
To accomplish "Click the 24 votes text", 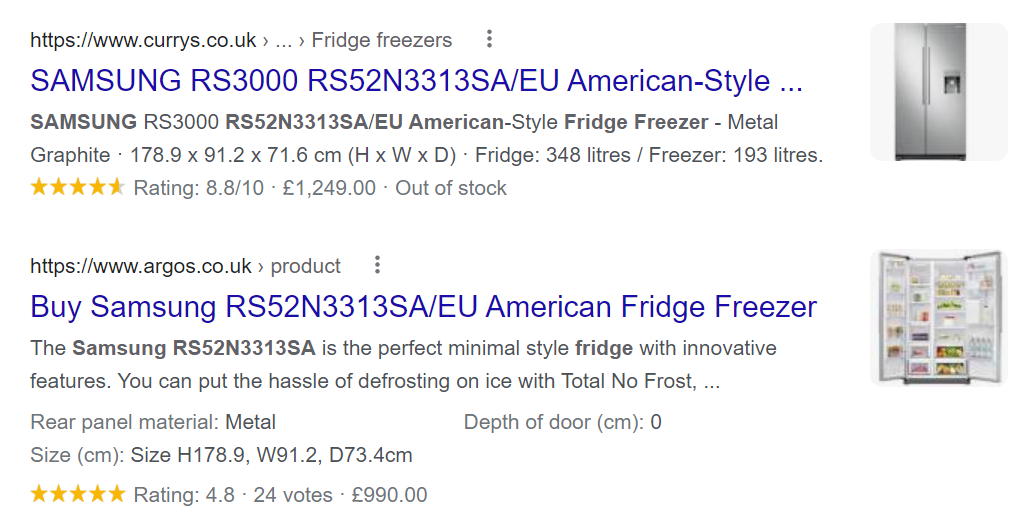I will pos(292,495).
